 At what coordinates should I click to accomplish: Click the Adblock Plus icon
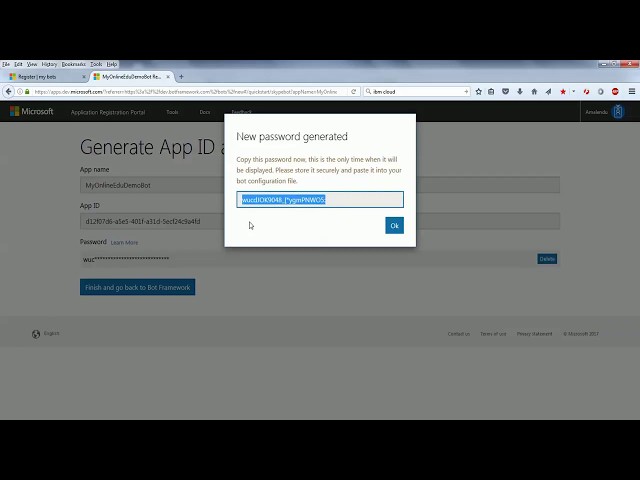click(615, 91)
